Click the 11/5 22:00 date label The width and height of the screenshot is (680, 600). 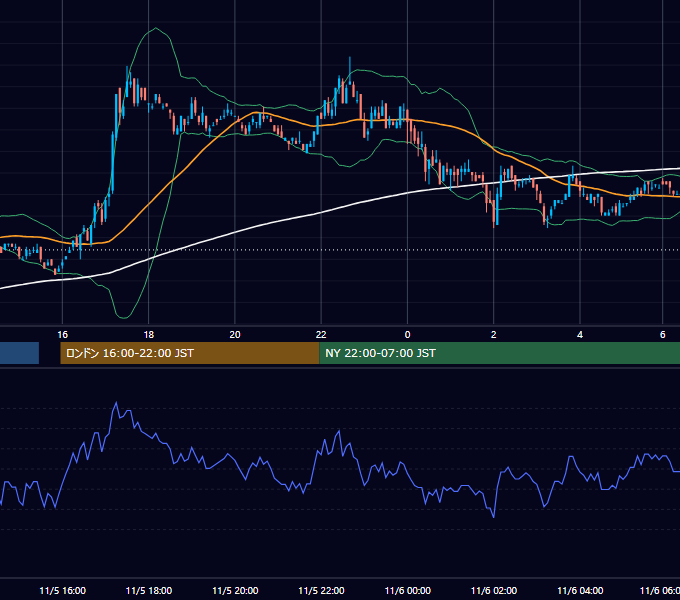[x=321, y=590]
